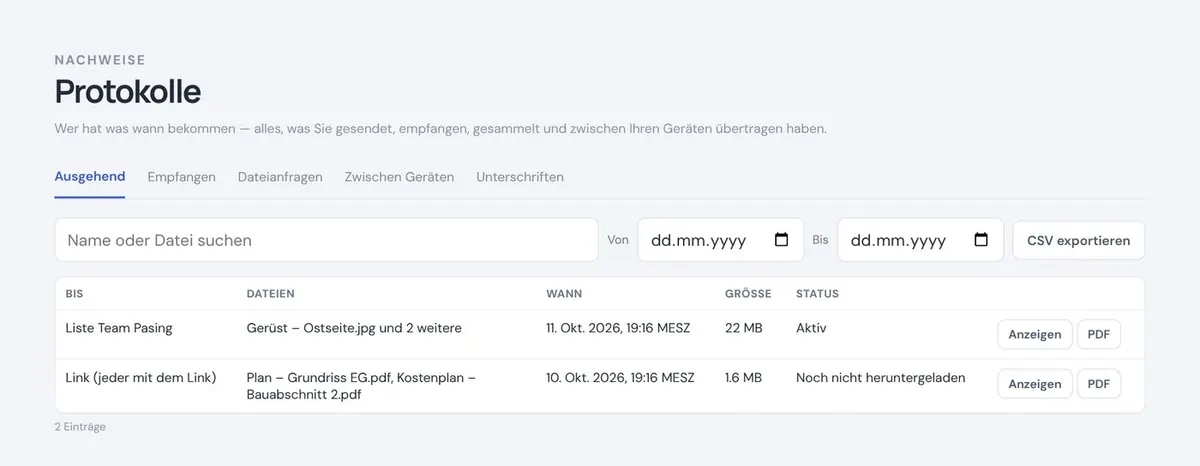This screenshot has height=466, width=1200.
Task: Click the DATEIEN column header
Action: pos(270,294)
